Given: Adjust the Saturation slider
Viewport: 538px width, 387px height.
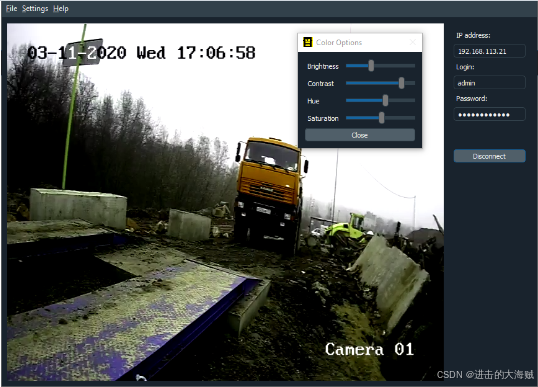Looking at the screenshot, I should (381, 118).
